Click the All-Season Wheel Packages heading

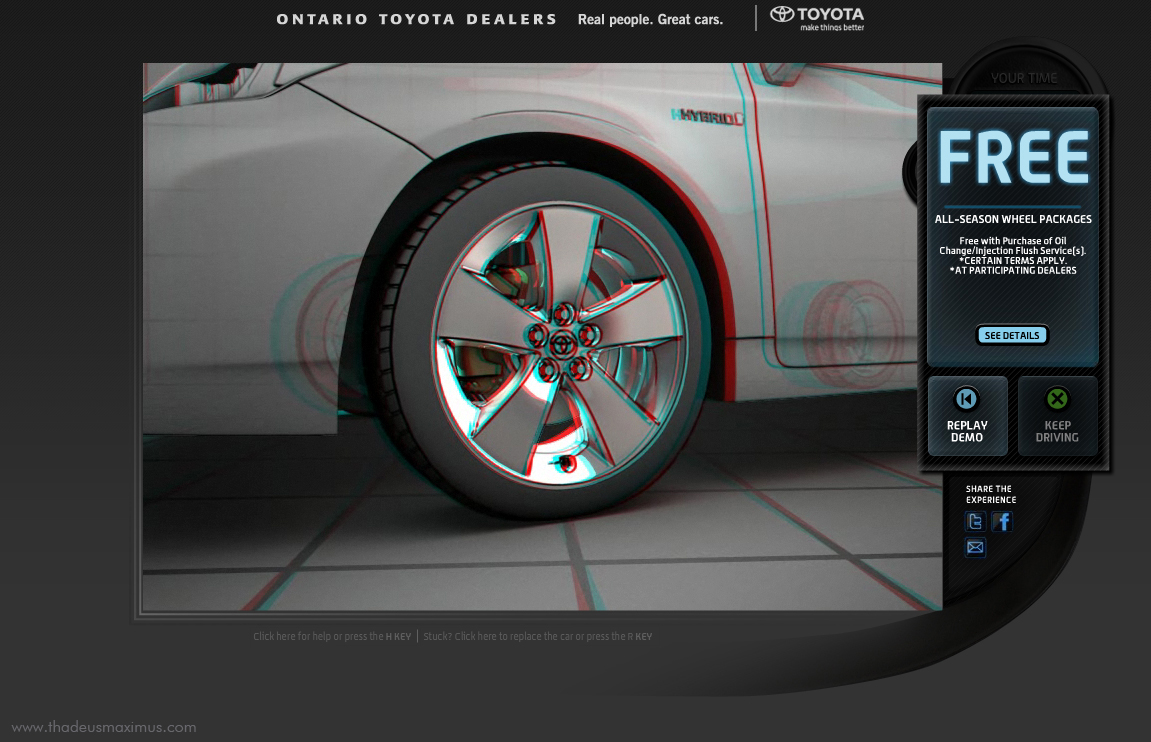[1013, 219]
